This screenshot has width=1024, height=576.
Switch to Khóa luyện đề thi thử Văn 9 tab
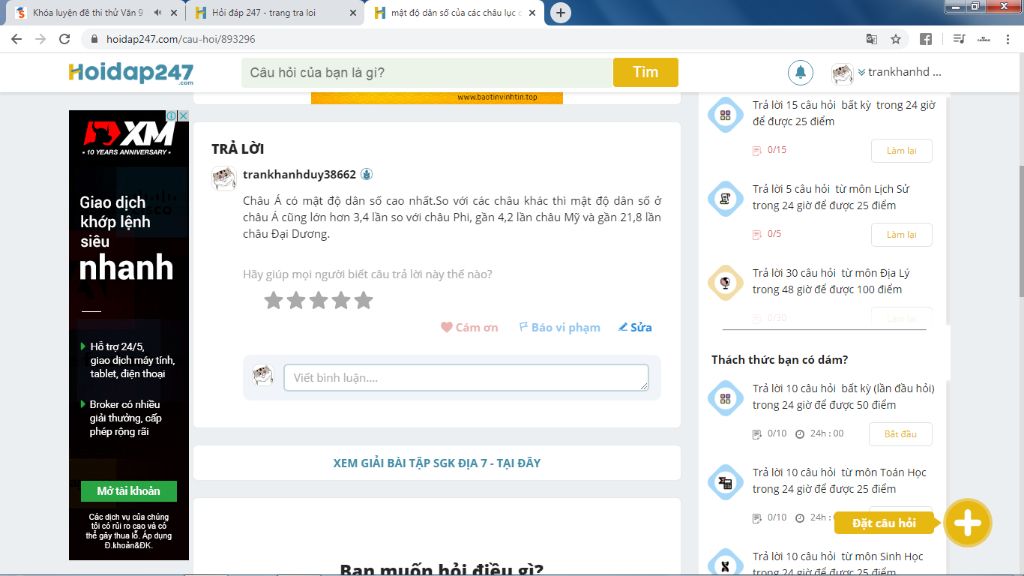(88, 12)
